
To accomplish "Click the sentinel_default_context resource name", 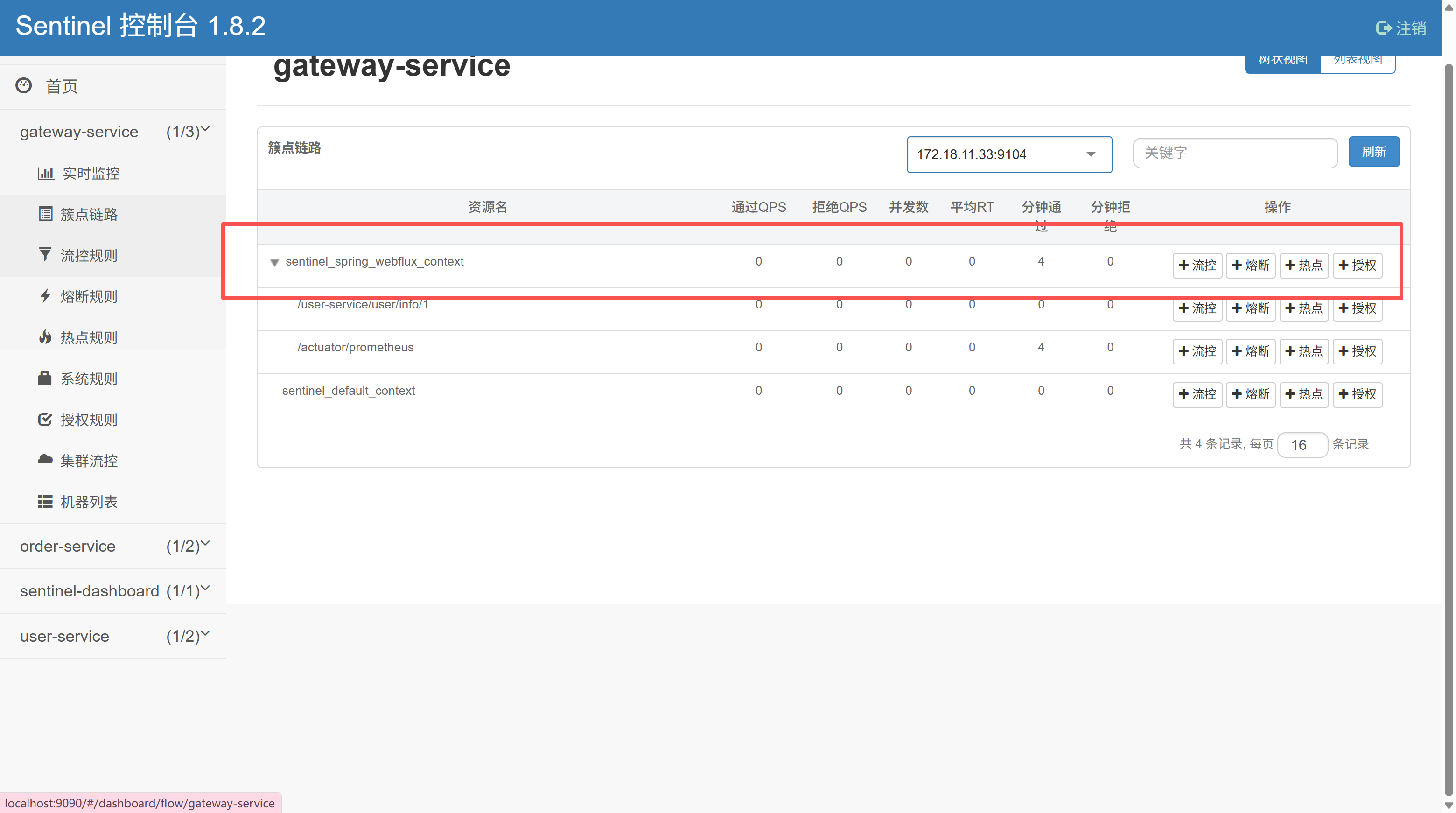I will 348,391.
